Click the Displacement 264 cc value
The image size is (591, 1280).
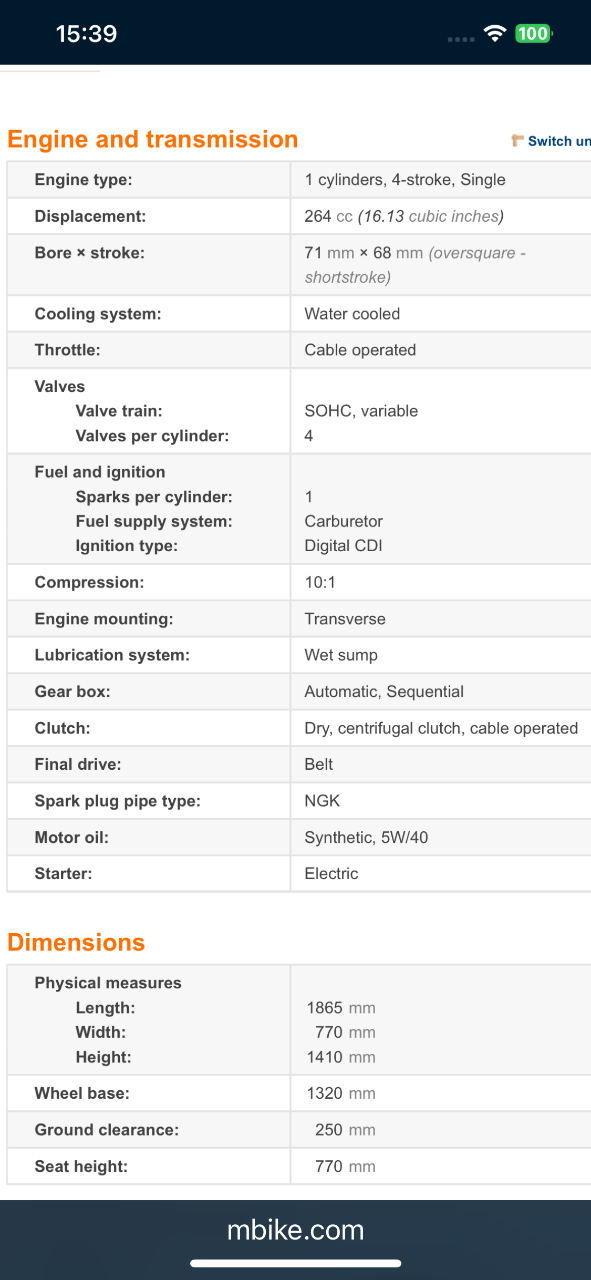tap(404, 216)
